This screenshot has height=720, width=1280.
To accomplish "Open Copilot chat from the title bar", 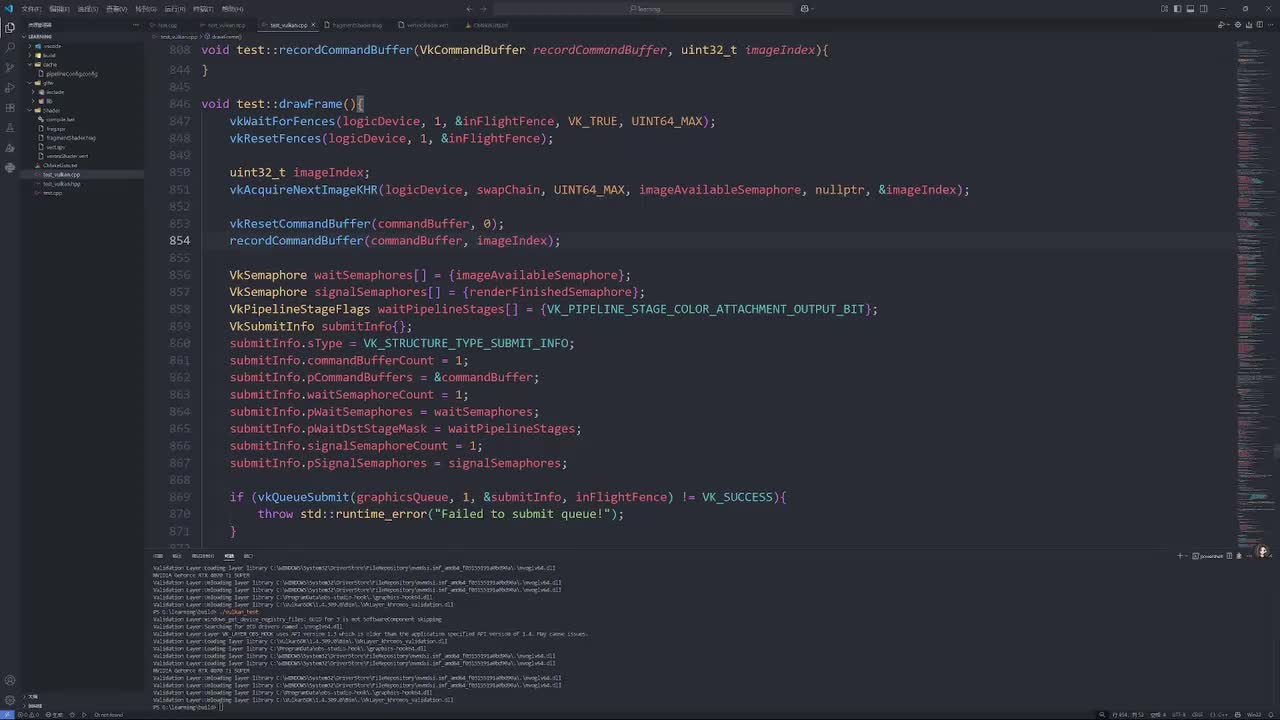I will 805,9.
